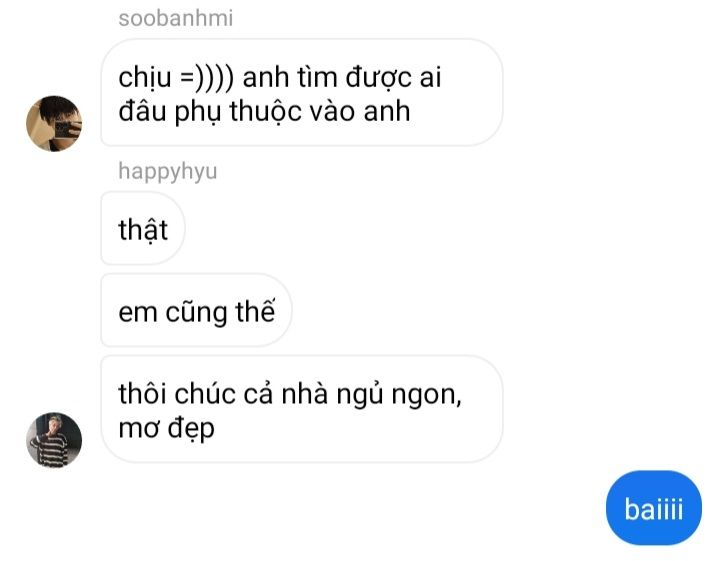Image resolution: width=720 pixels, height=561 pixels.
Task: Click the words 'ngủ ngon,' in the good-night message
Action: point(399,394)
